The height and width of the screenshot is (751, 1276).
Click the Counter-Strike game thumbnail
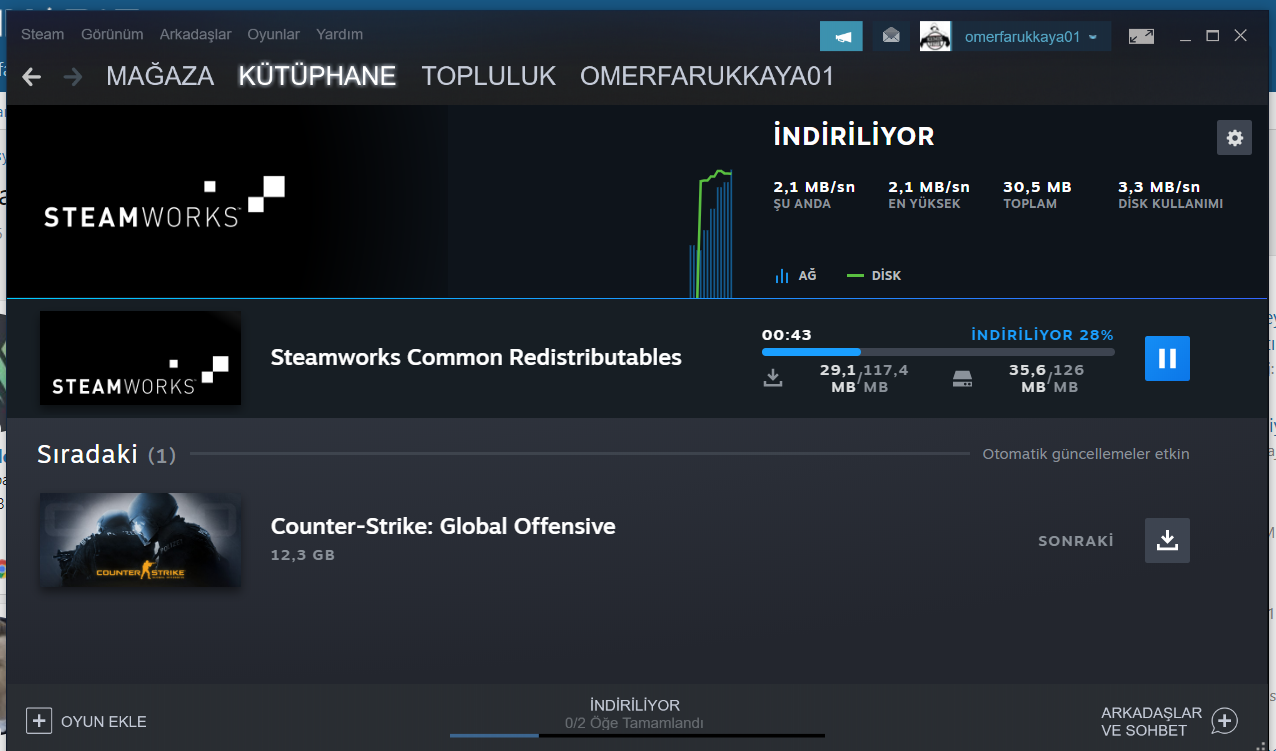pos(140,540)
